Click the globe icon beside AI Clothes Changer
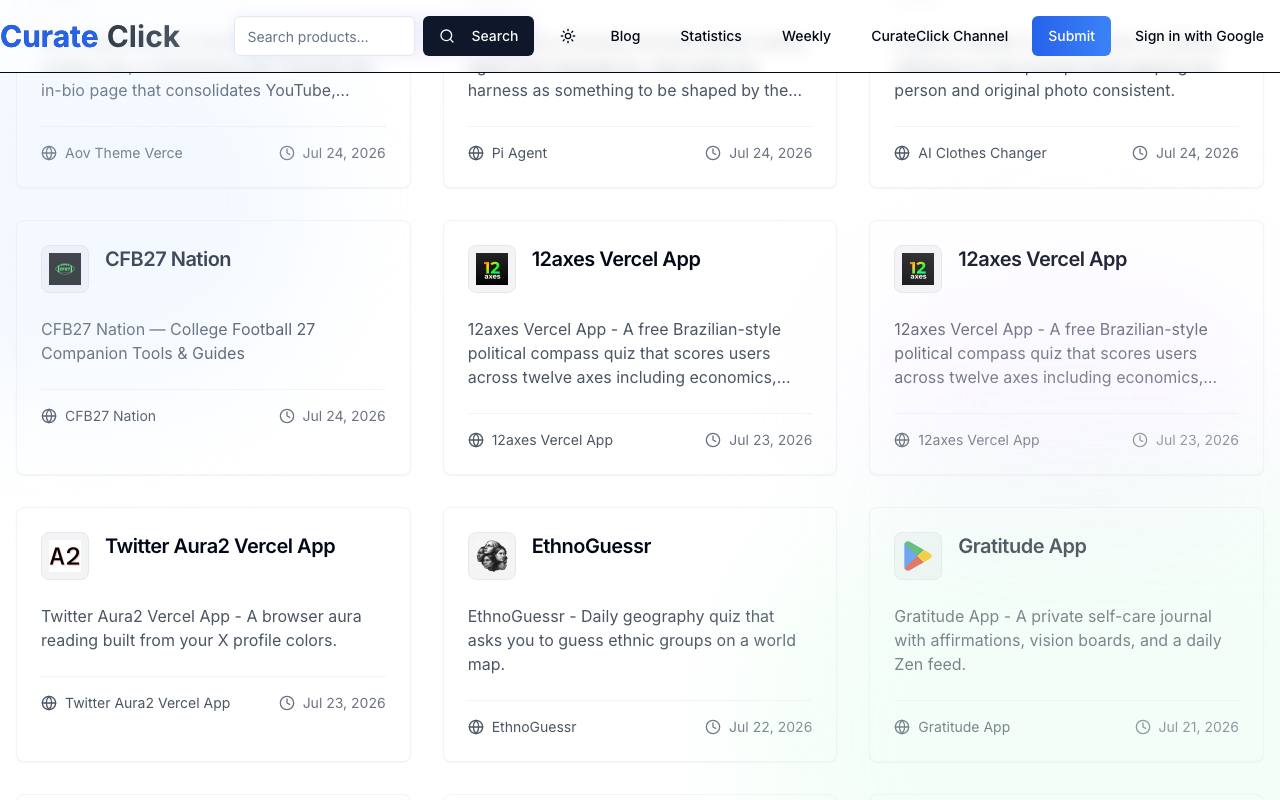The height and width of the screenshot is (800, 1280). pos(902,153)
